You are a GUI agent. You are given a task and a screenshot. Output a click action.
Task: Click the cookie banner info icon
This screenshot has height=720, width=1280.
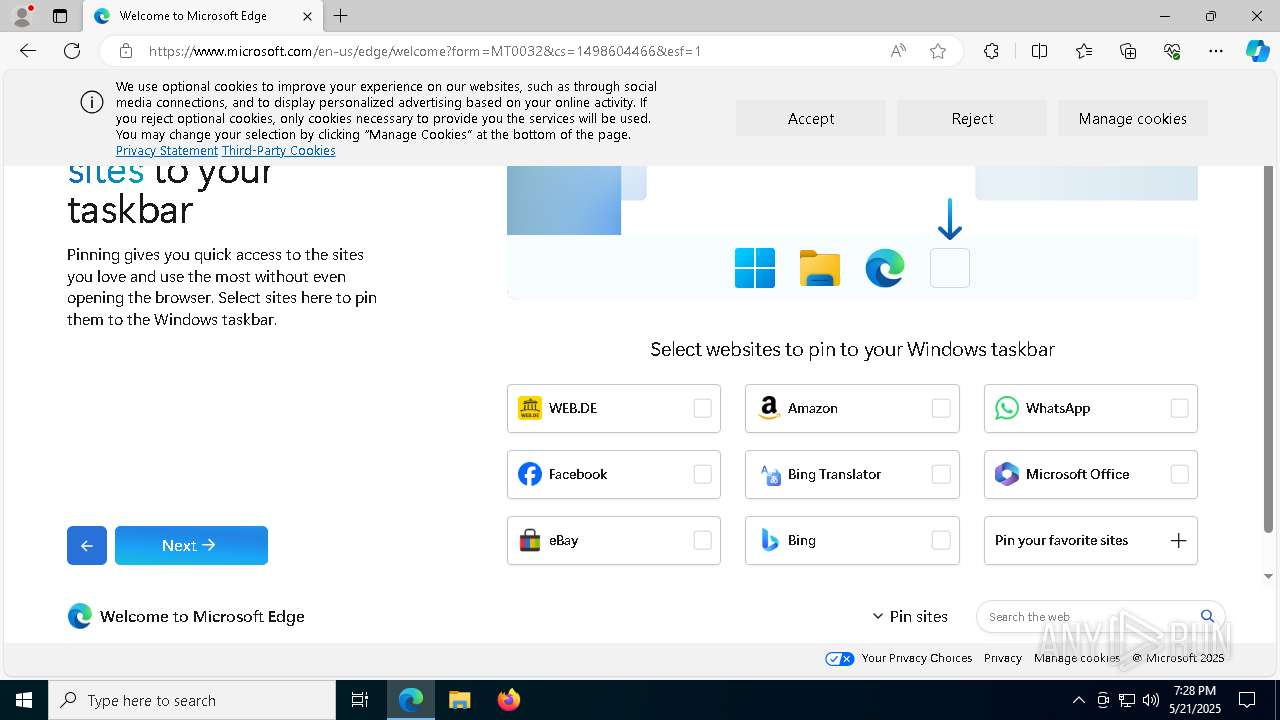click(92, 102)
